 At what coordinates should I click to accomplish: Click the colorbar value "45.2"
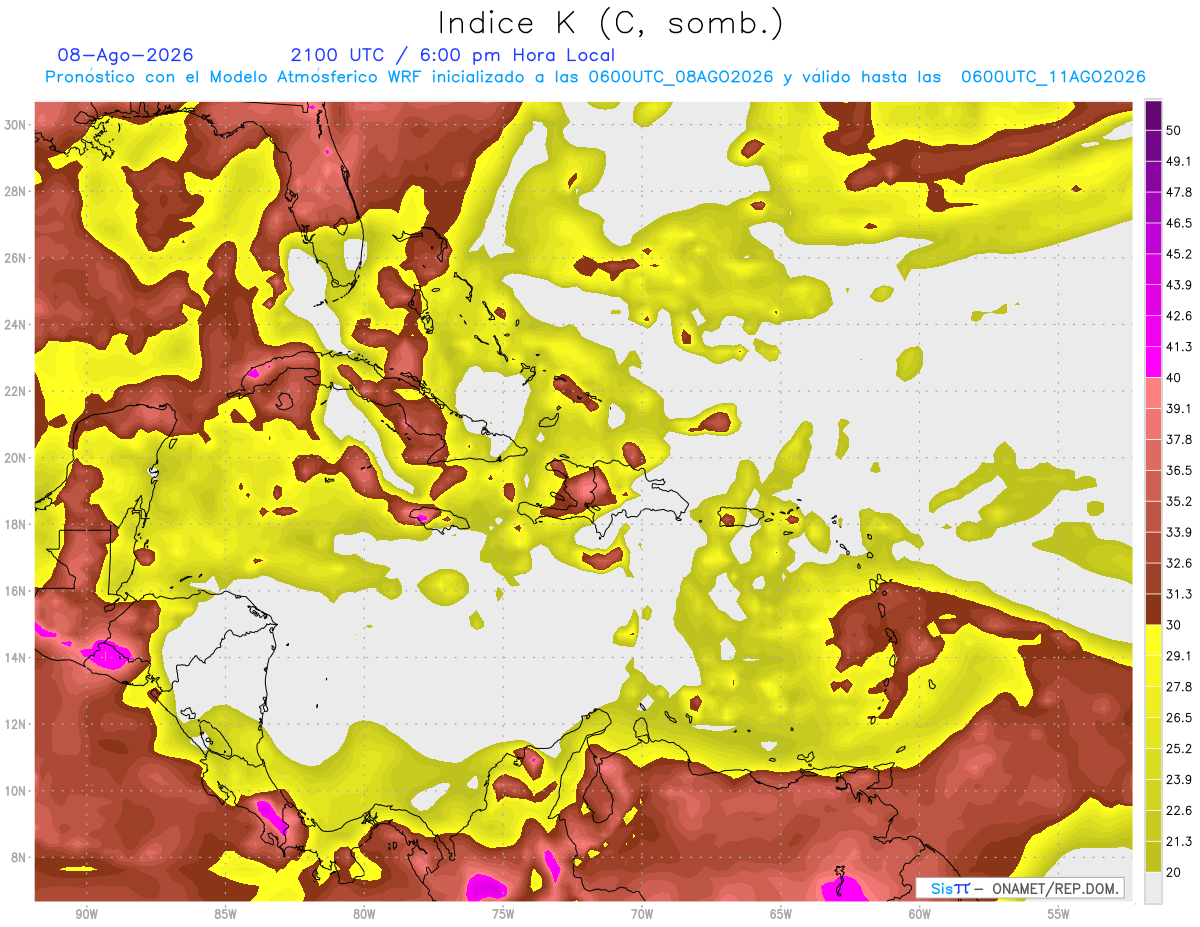pyautogui.click(x=1180, y=254)
